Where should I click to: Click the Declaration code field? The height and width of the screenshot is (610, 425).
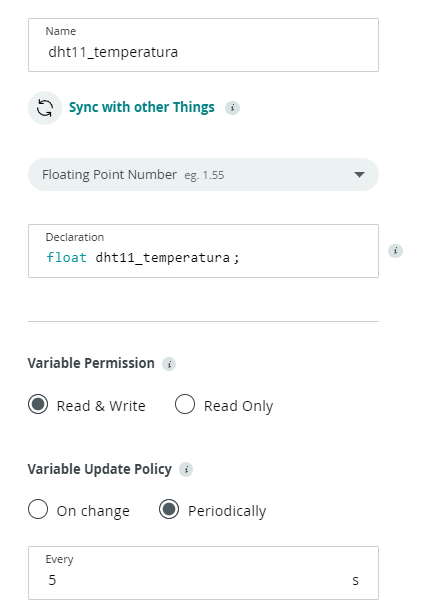pos(203,251)
